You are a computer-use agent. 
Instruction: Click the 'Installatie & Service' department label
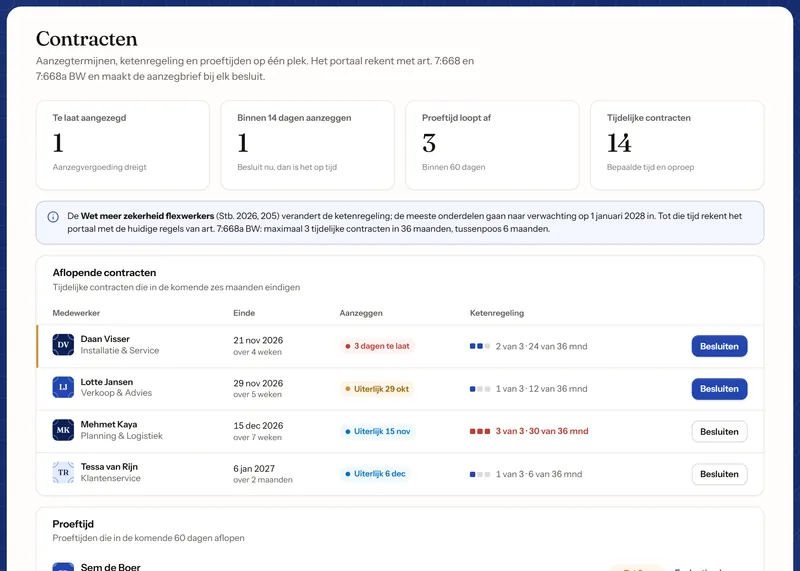click(120, 351)
